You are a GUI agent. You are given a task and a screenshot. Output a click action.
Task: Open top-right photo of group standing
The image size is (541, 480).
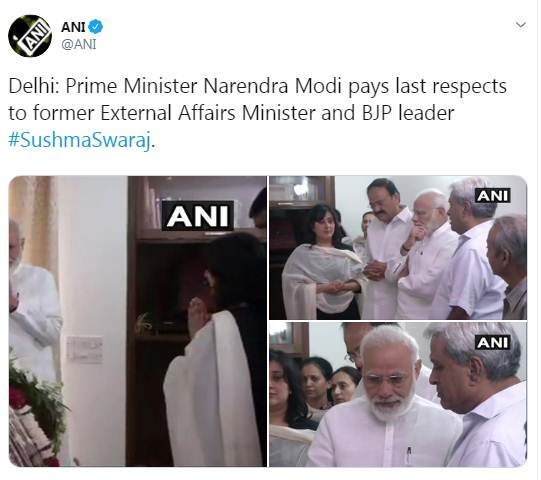(398, 248)
